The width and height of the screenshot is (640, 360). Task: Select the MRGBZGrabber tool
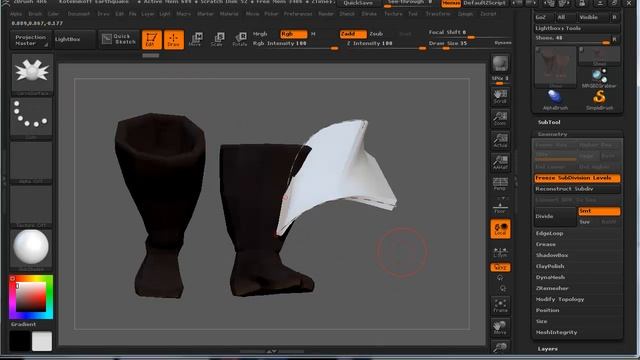click(599, 78)
